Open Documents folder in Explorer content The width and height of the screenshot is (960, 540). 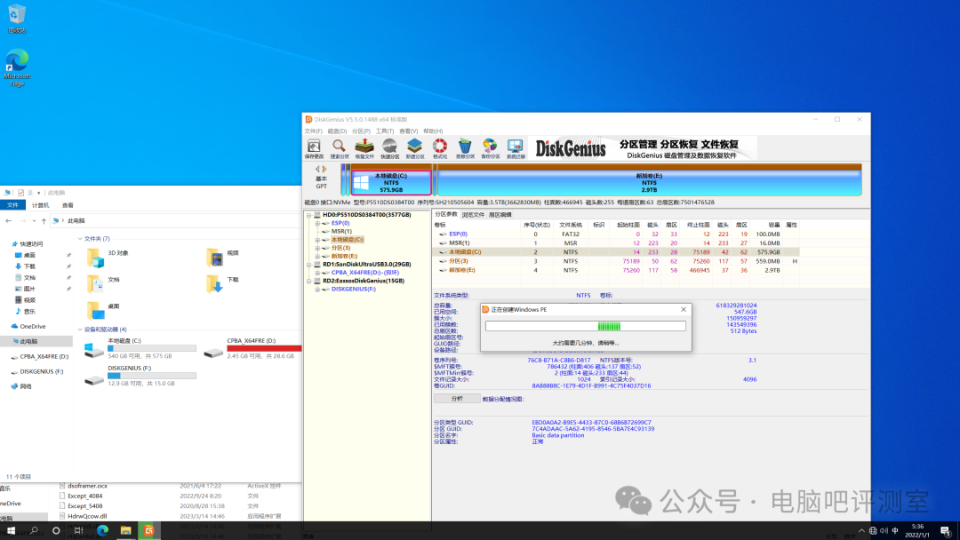tap(103, 283)
